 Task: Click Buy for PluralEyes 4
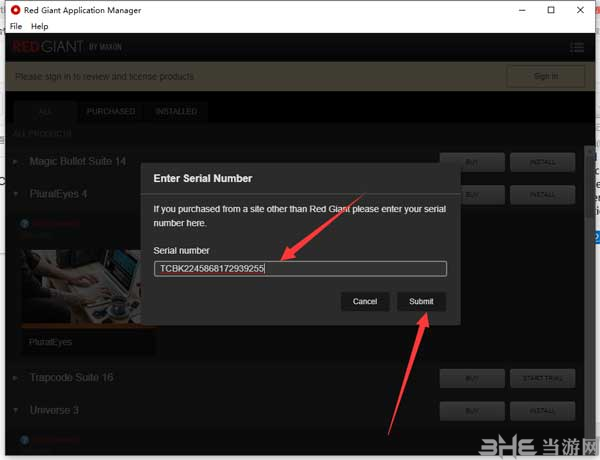(482, 195)
